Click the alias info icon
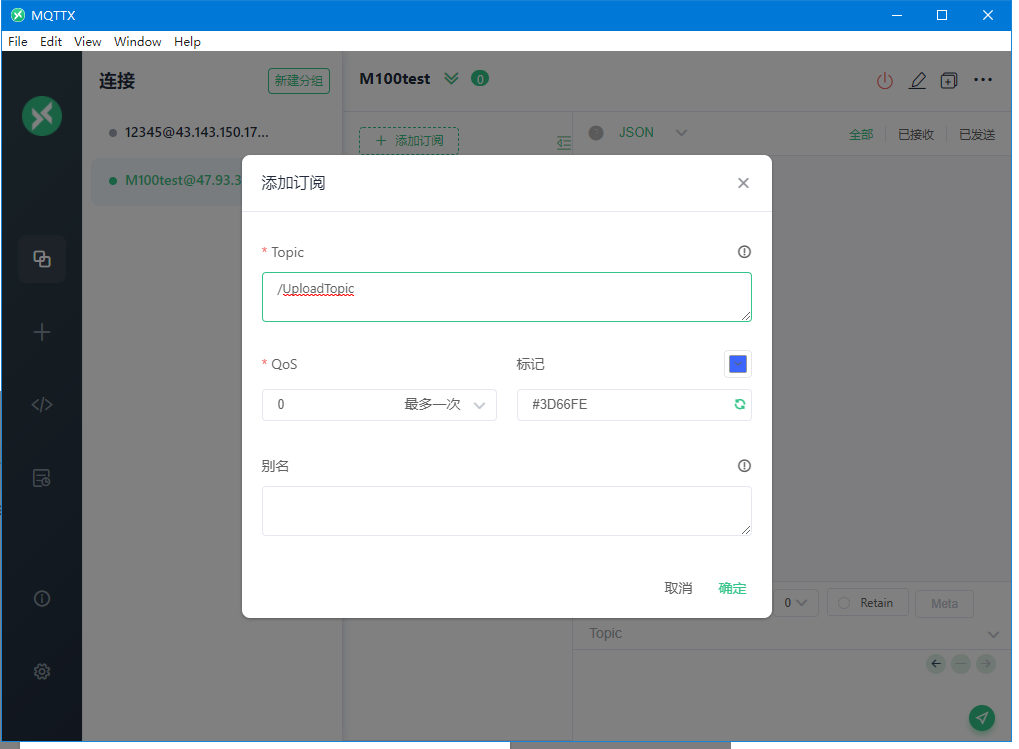Screen dimensions: 1019x749 point(744,466)
